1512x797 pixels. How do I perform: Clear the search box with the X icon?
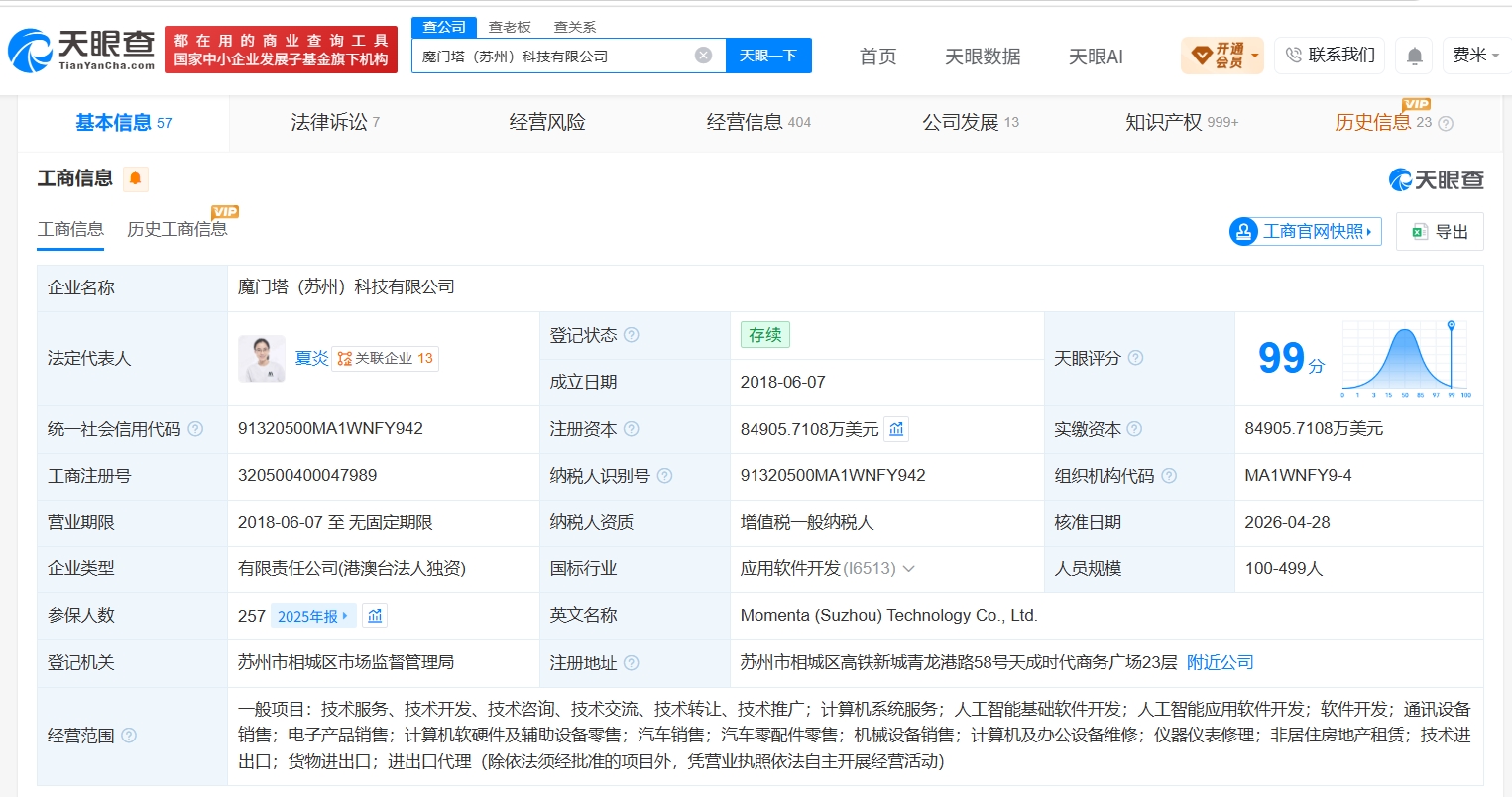click(x=703, y=56)
